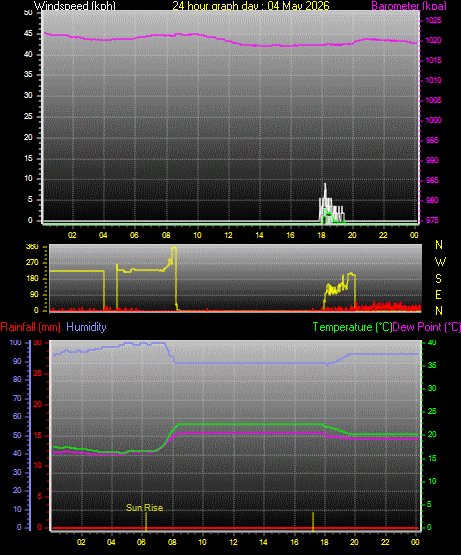Click the "Barometer (kpa)" axis label

coord(409,6)
